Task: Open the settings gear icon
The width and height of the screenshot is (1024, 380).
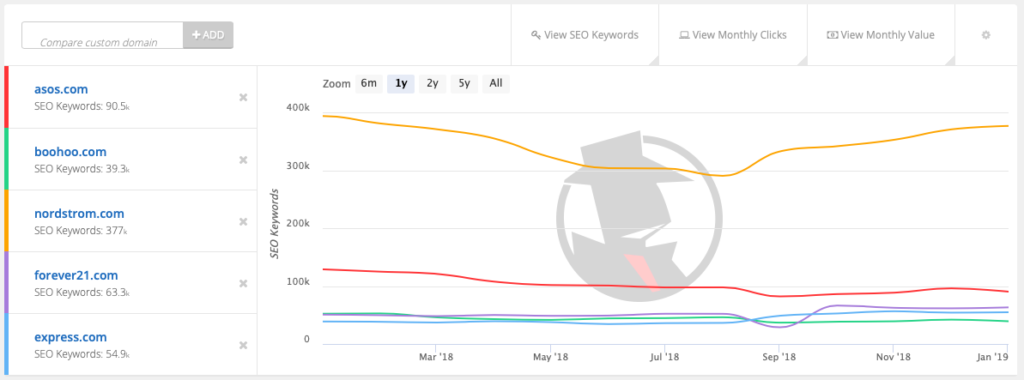Action: pos(986,35)
